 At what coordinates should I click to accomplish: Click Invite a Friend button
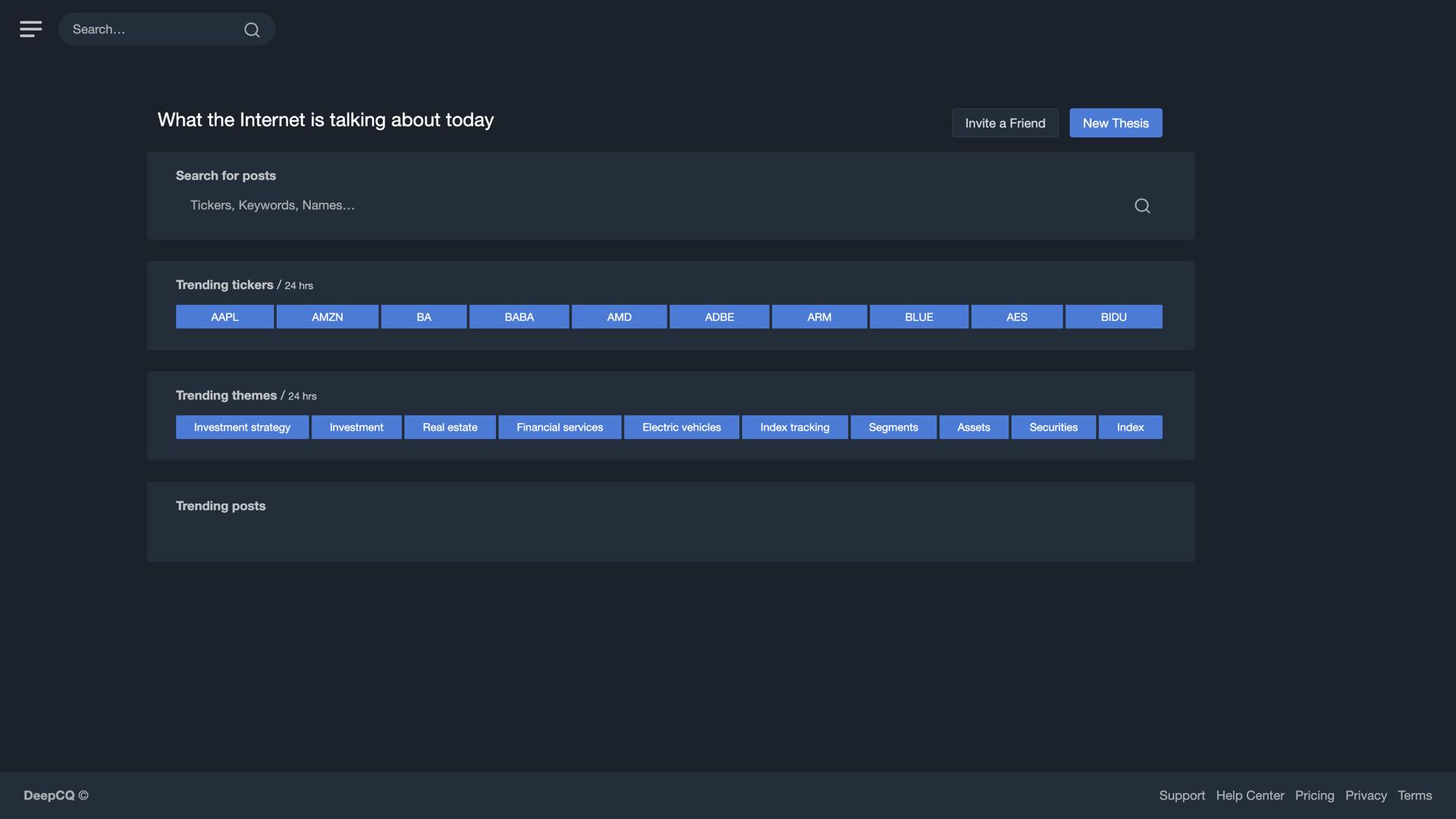1005,123
